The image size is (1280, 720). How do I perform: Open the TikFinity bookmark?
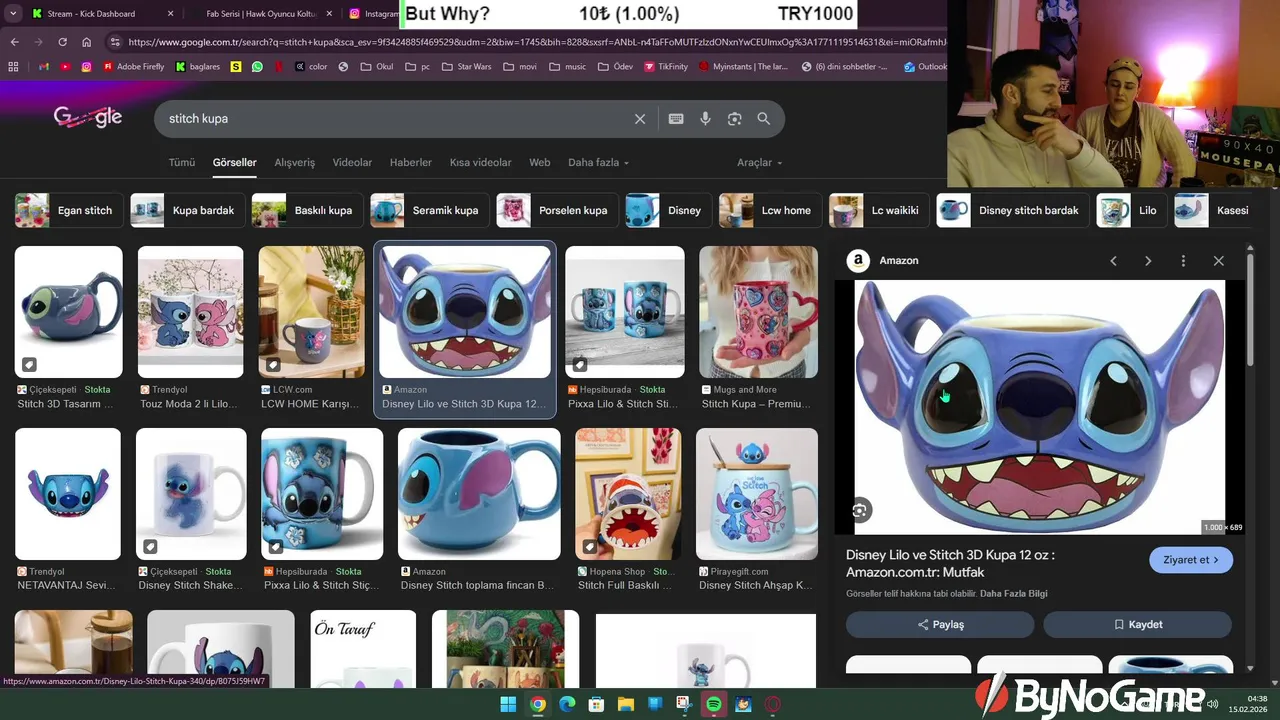665,67
